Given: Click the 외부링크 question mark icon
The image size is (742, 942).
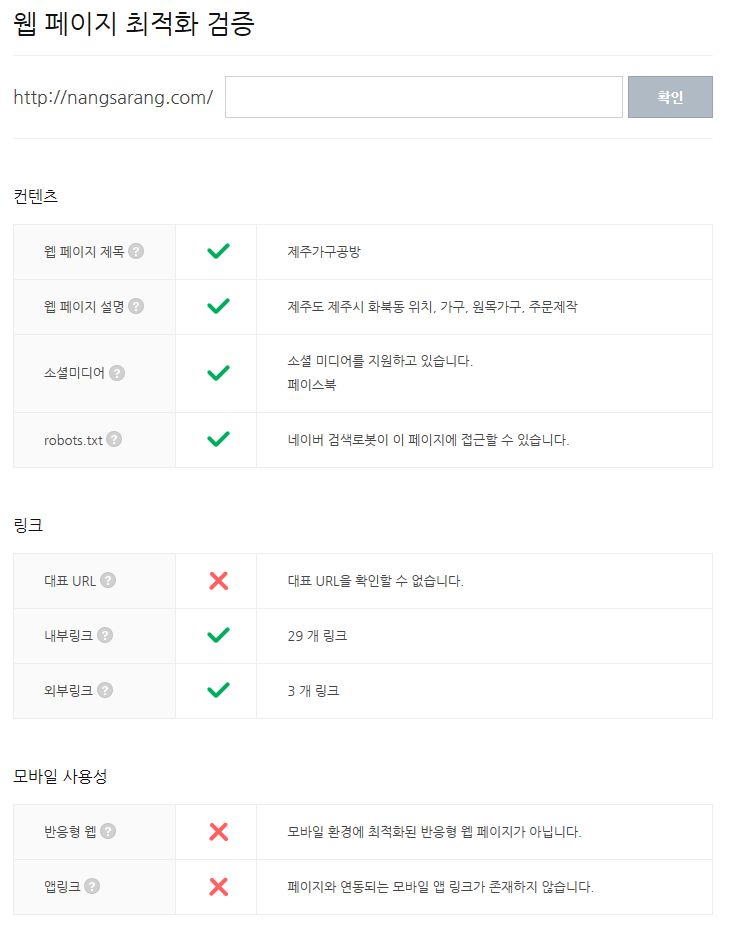Looking at the screenshot, I should [x=105, y=690].
